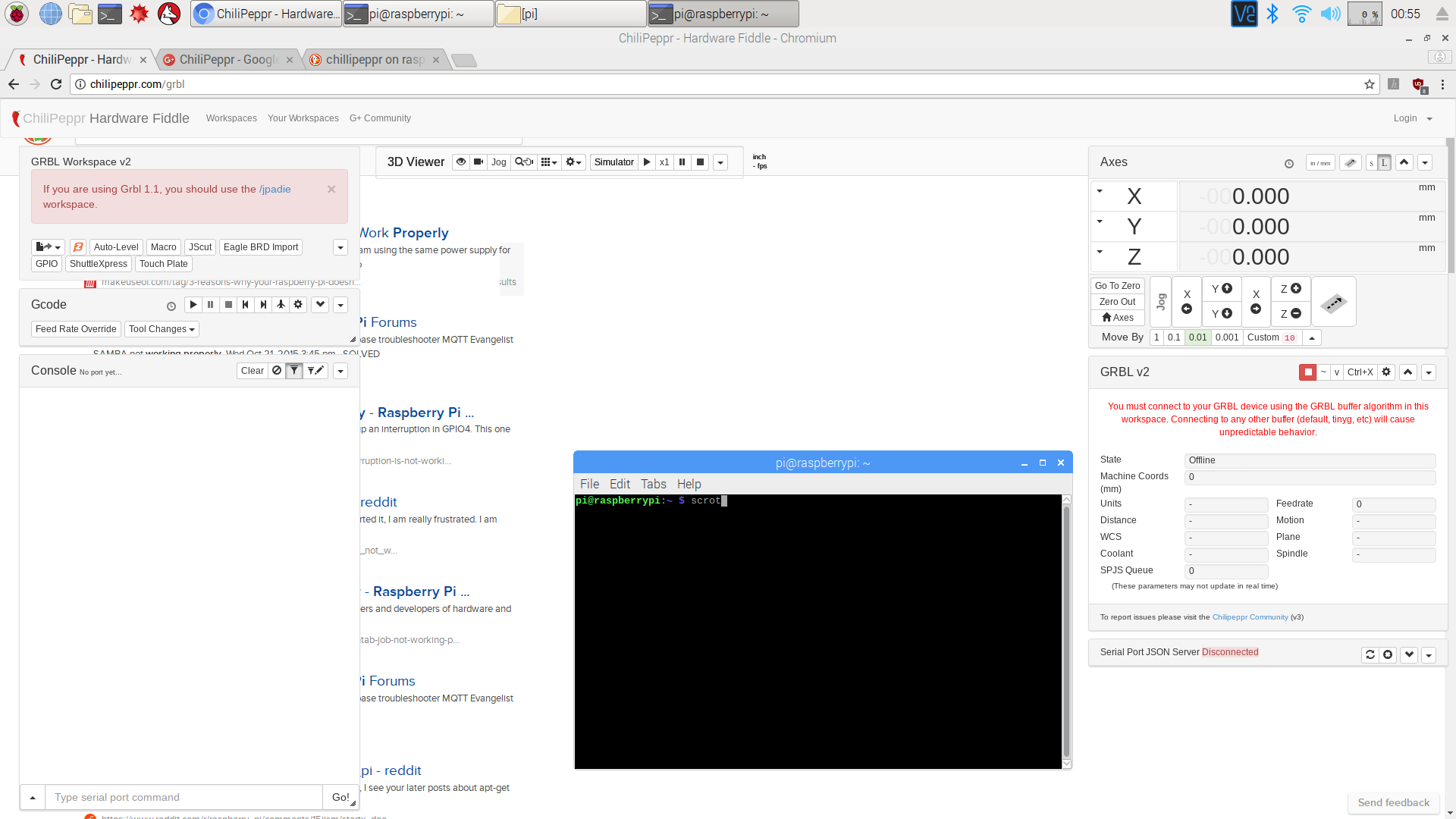Pause the Simulator in 3D Viewer
This screenshot has height=819, width=1456.
[x=682, y=162]
